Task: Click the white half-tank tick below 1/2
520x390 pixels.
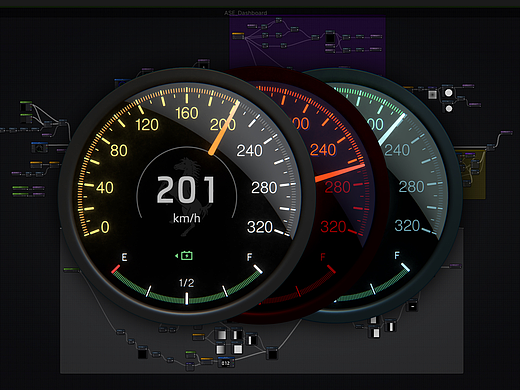Action: (x=187, y=298)
